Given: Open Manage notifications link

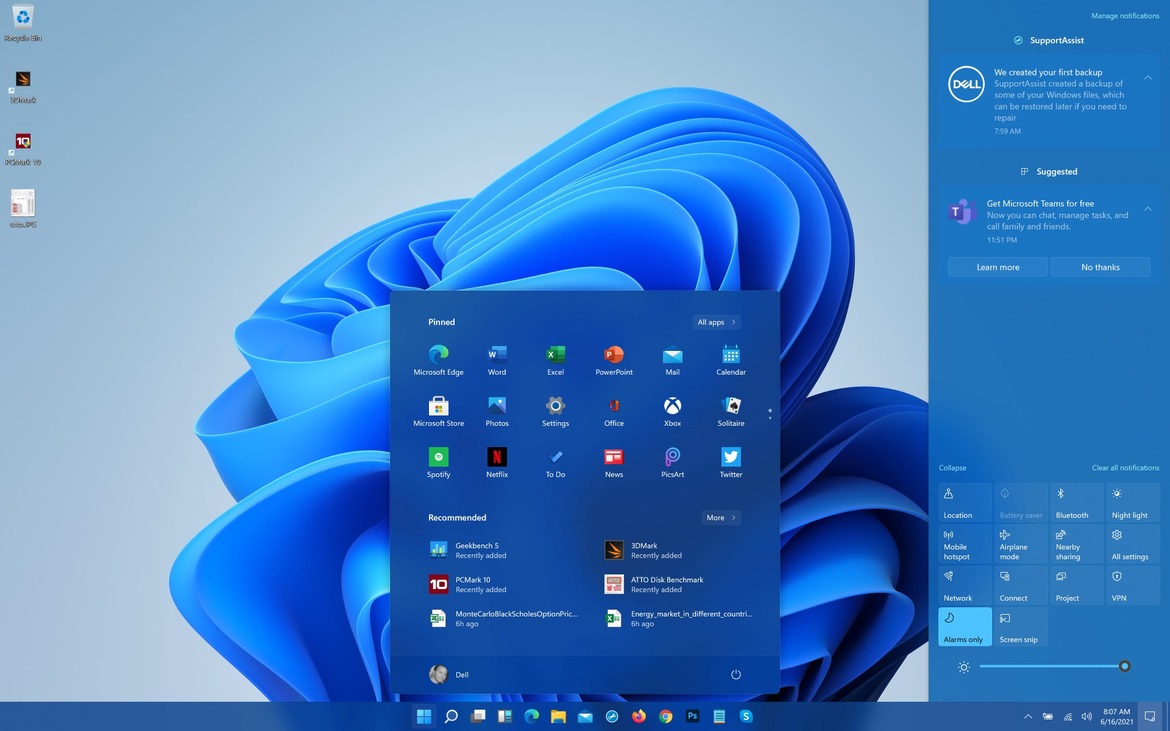Looking at the screenshot, I should 1124,14.
